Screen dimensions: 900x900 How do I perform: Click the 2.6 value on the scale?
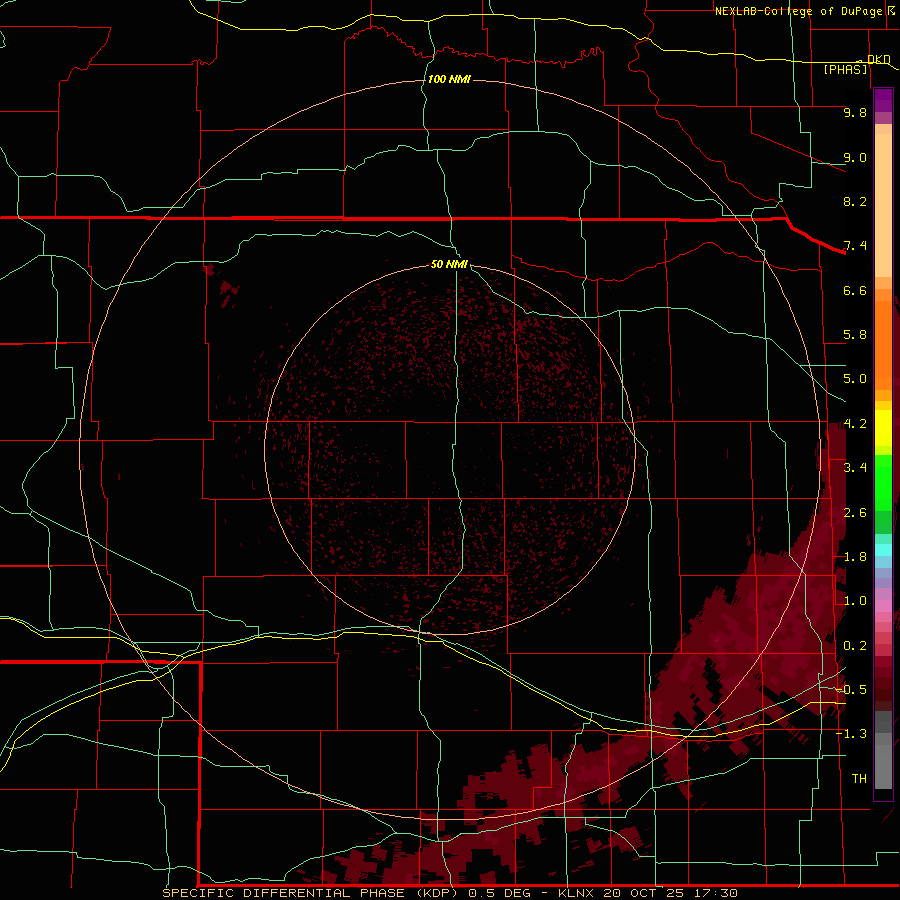click(855, 513)
